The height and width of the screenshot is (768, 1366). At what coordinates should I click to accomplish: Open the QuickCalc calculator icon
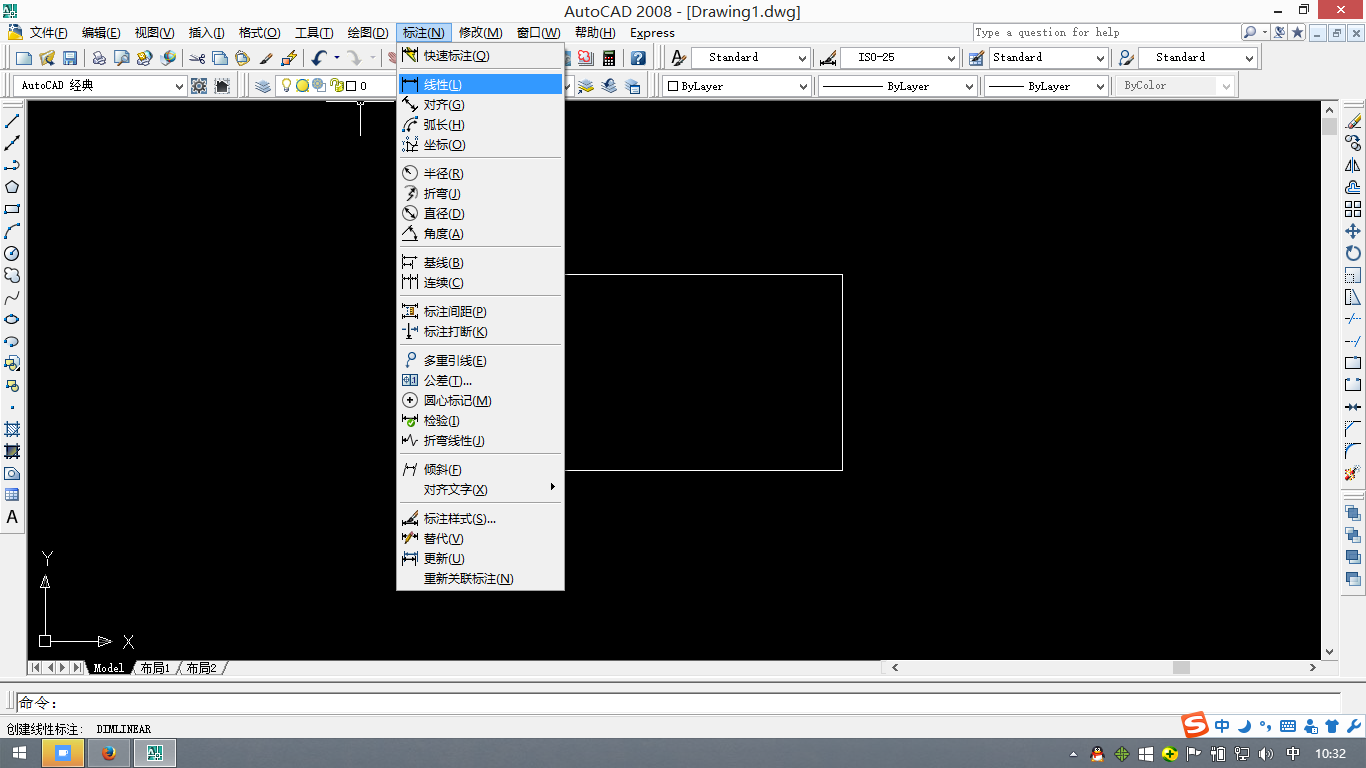(609, 58)
